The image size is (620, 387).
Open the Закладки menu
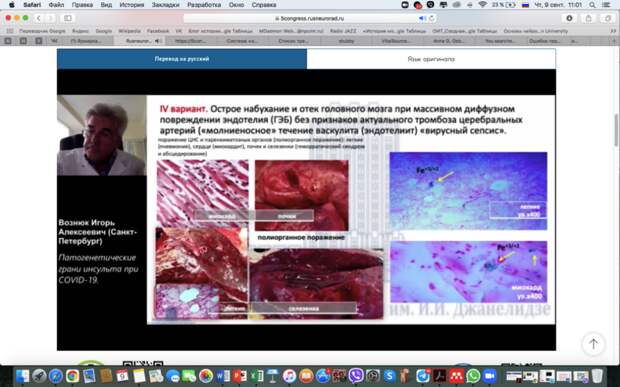point(165,5)
